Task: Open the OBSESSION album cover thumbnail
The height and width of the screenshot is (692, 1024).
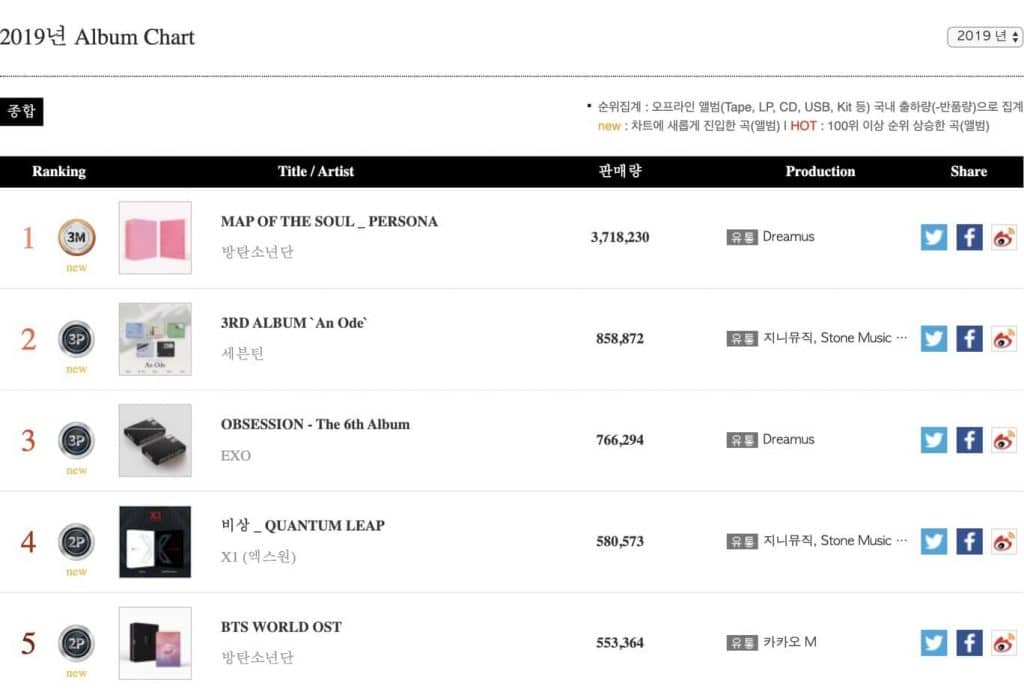Action: tap(155, 440)
